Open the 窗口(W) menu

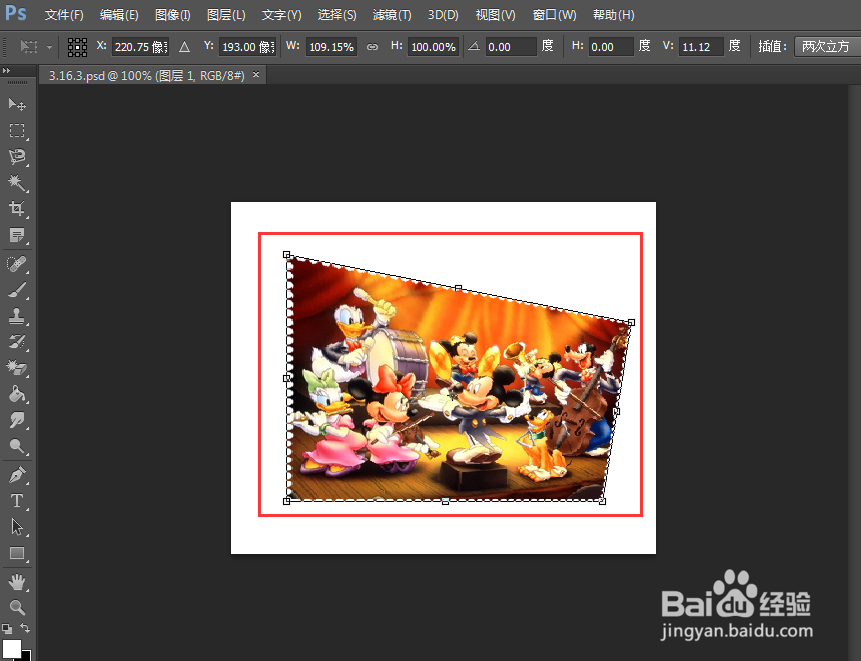pyautogui.click(x=555, y=15)
